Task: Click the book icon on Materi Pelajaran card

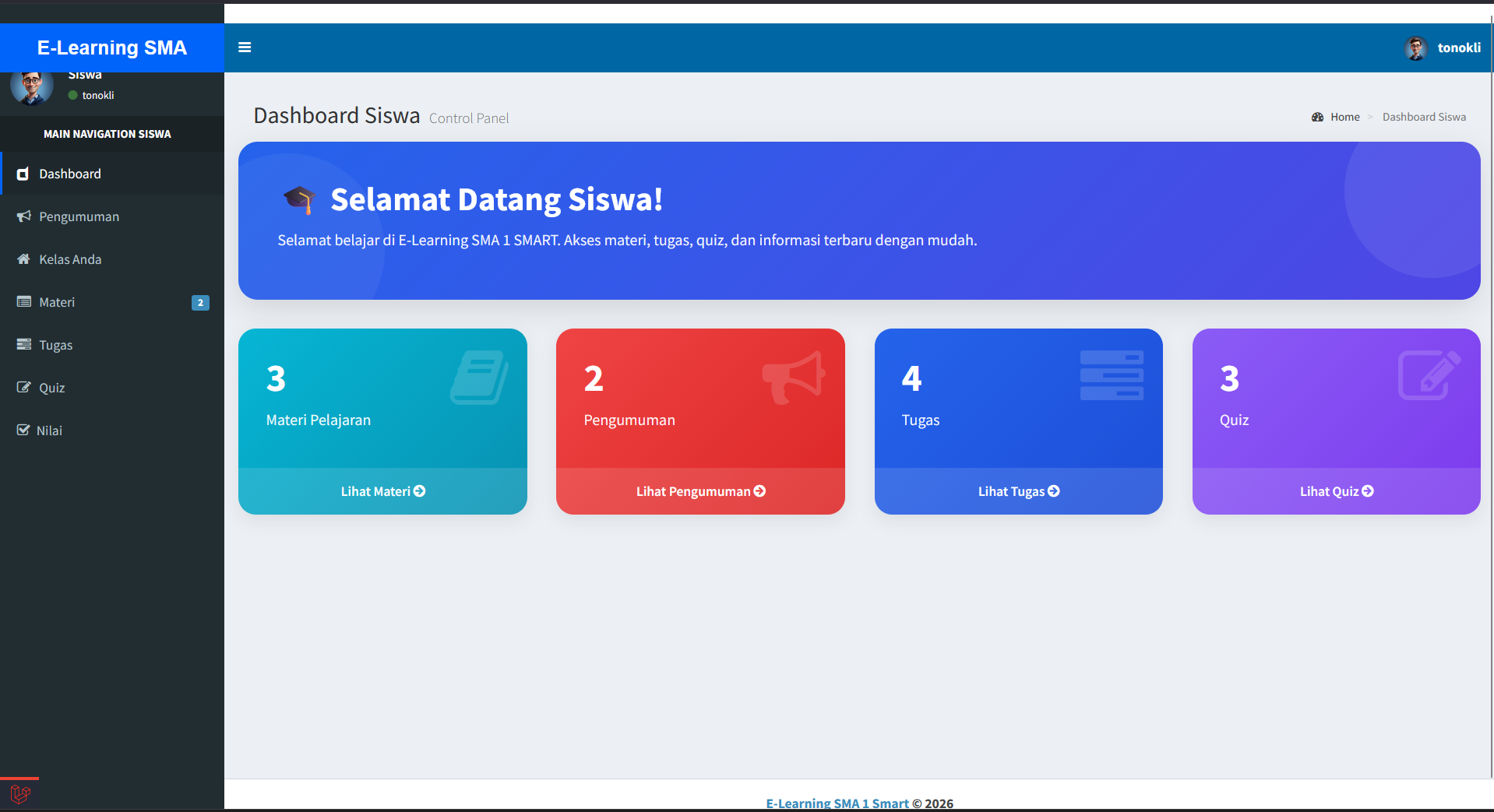Action: coord(479,377)
